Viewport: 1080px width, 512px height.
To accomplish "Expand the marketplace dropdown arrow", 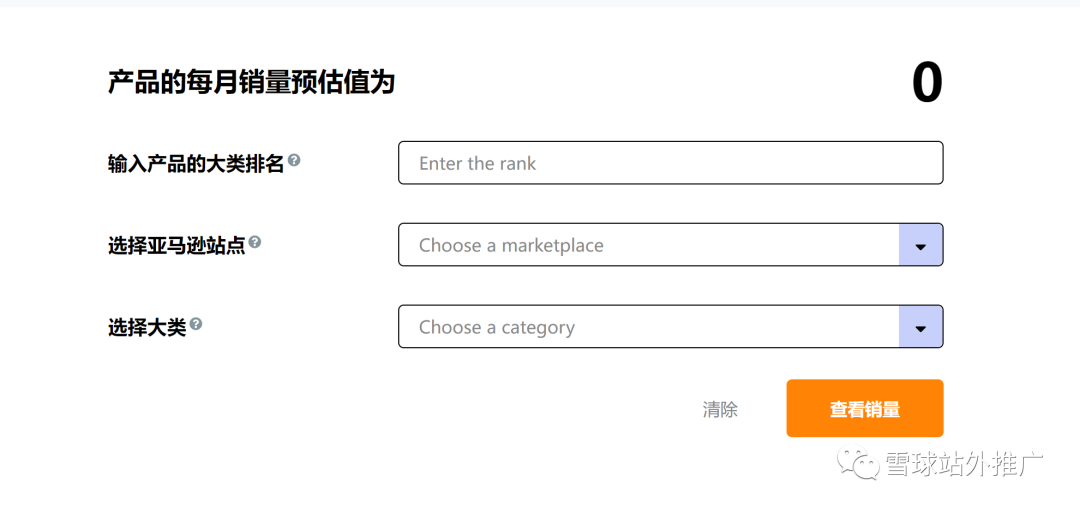I will tap(921, 245).
